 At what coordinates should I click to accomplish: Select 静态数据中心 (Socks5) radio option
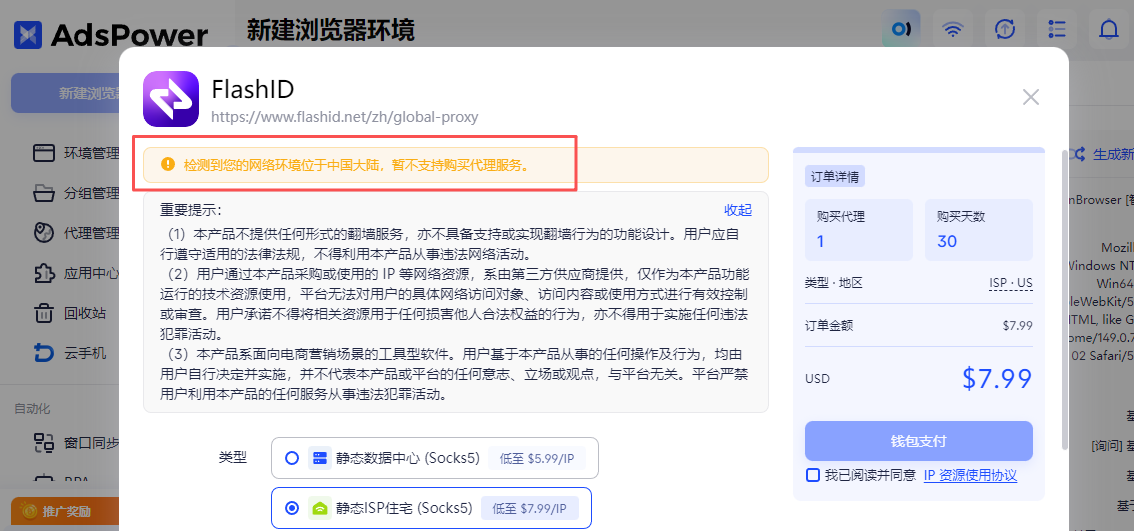(292, 458)
